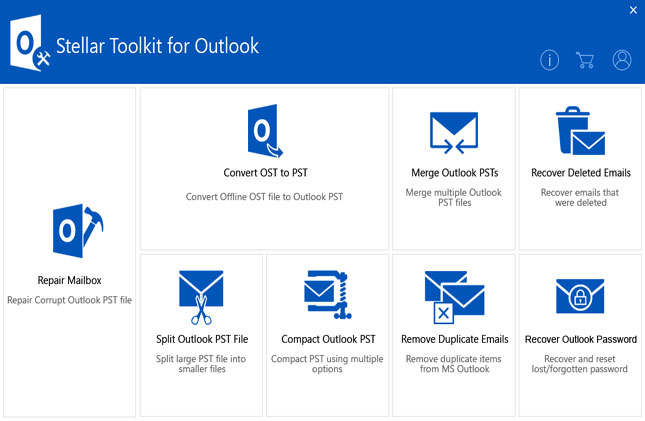Select the Split Outlook PST File title
Image resolution: width=645 pixels, height=421 pixels.
tap(202, 339)
